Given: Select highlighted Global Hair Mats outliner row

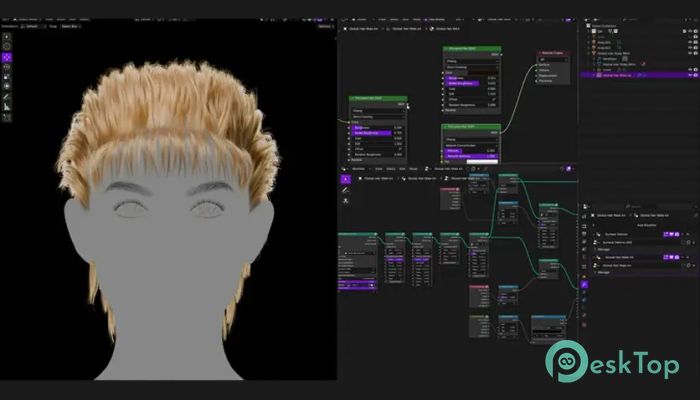Looking at the screenshot, I should (x=639, y=75).
